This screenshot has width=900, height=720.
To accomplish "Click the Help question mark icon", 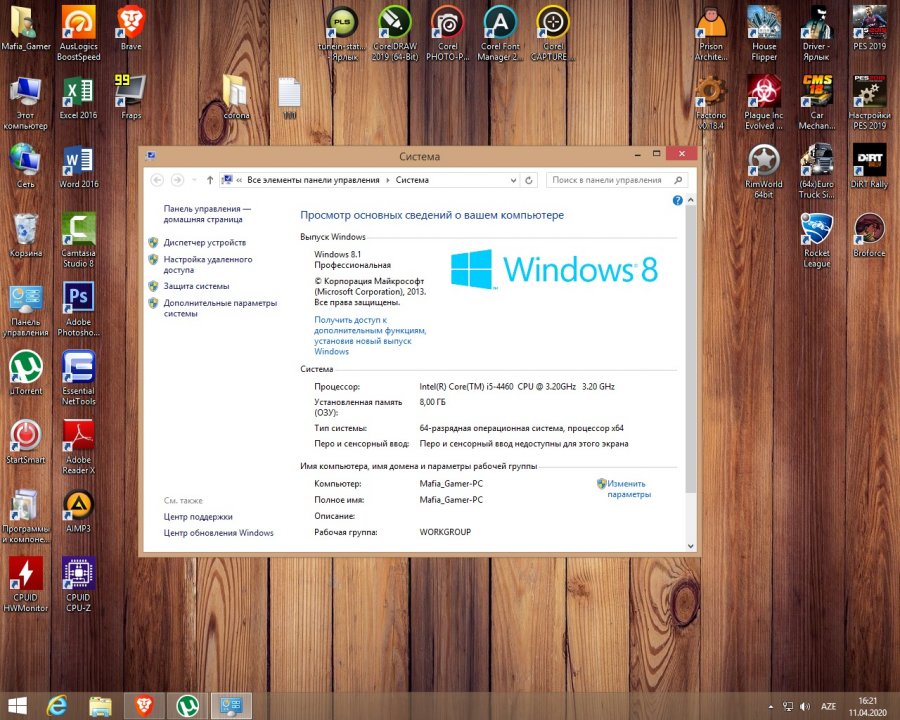I will point(678,201).
